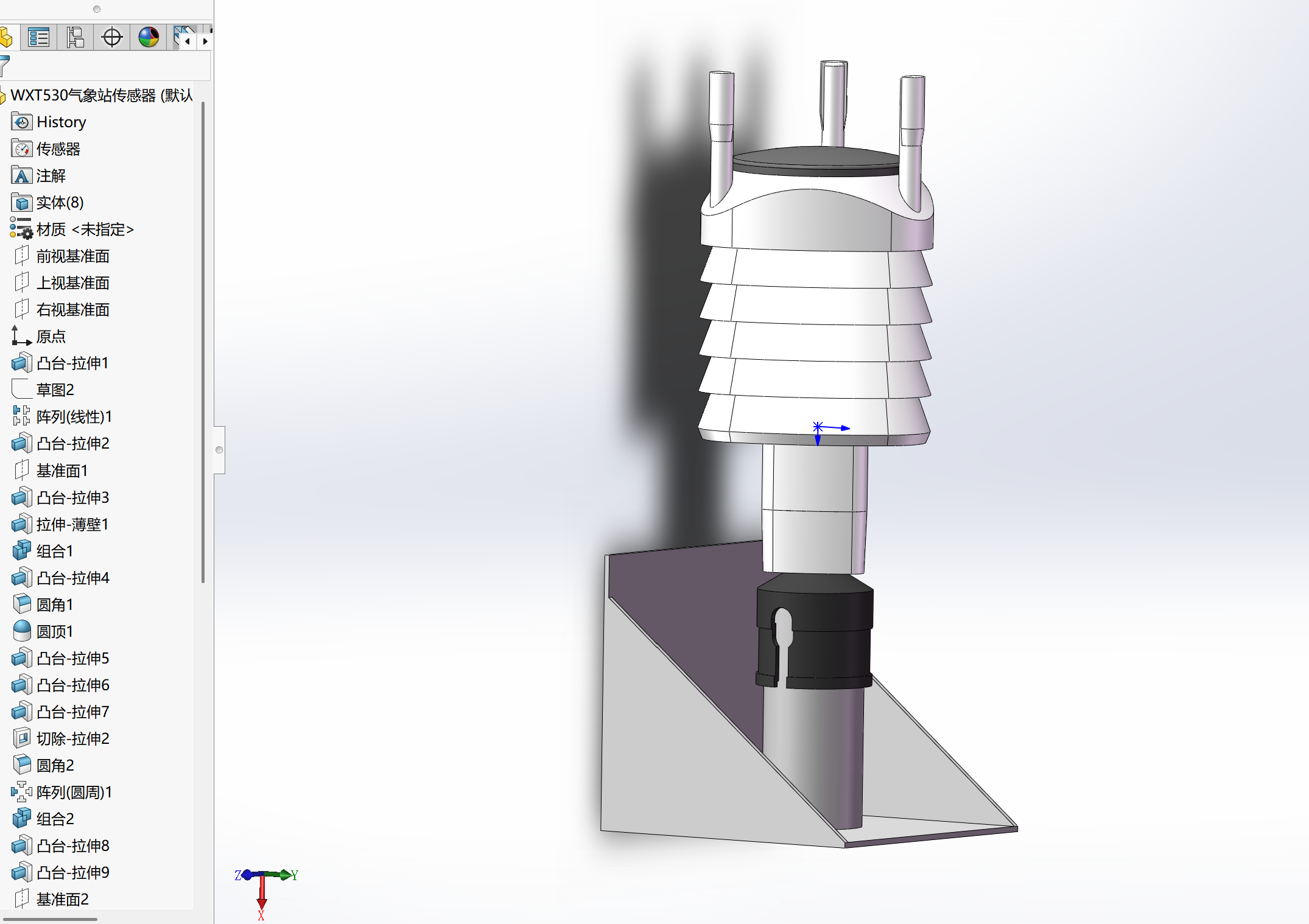Click the right tab-scroll arrow

tap(205, 41)
